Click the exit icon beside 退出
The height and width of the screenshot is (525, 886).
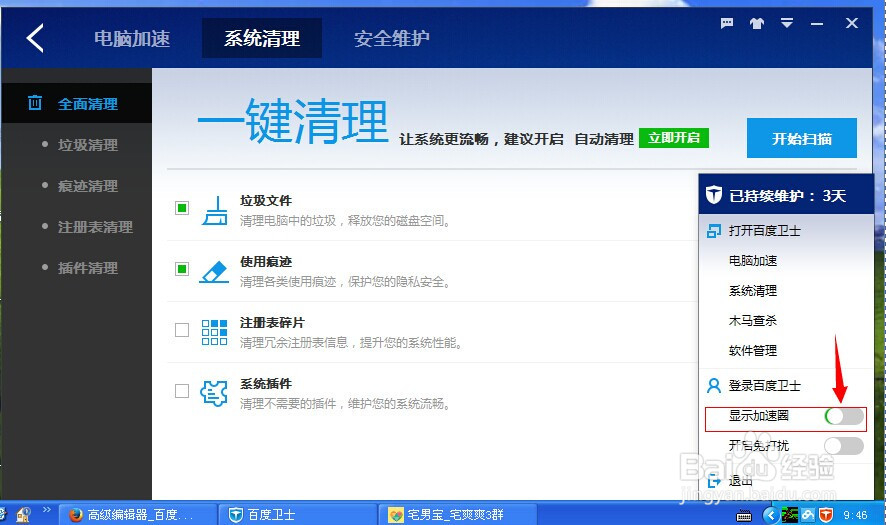click(714, 480)
